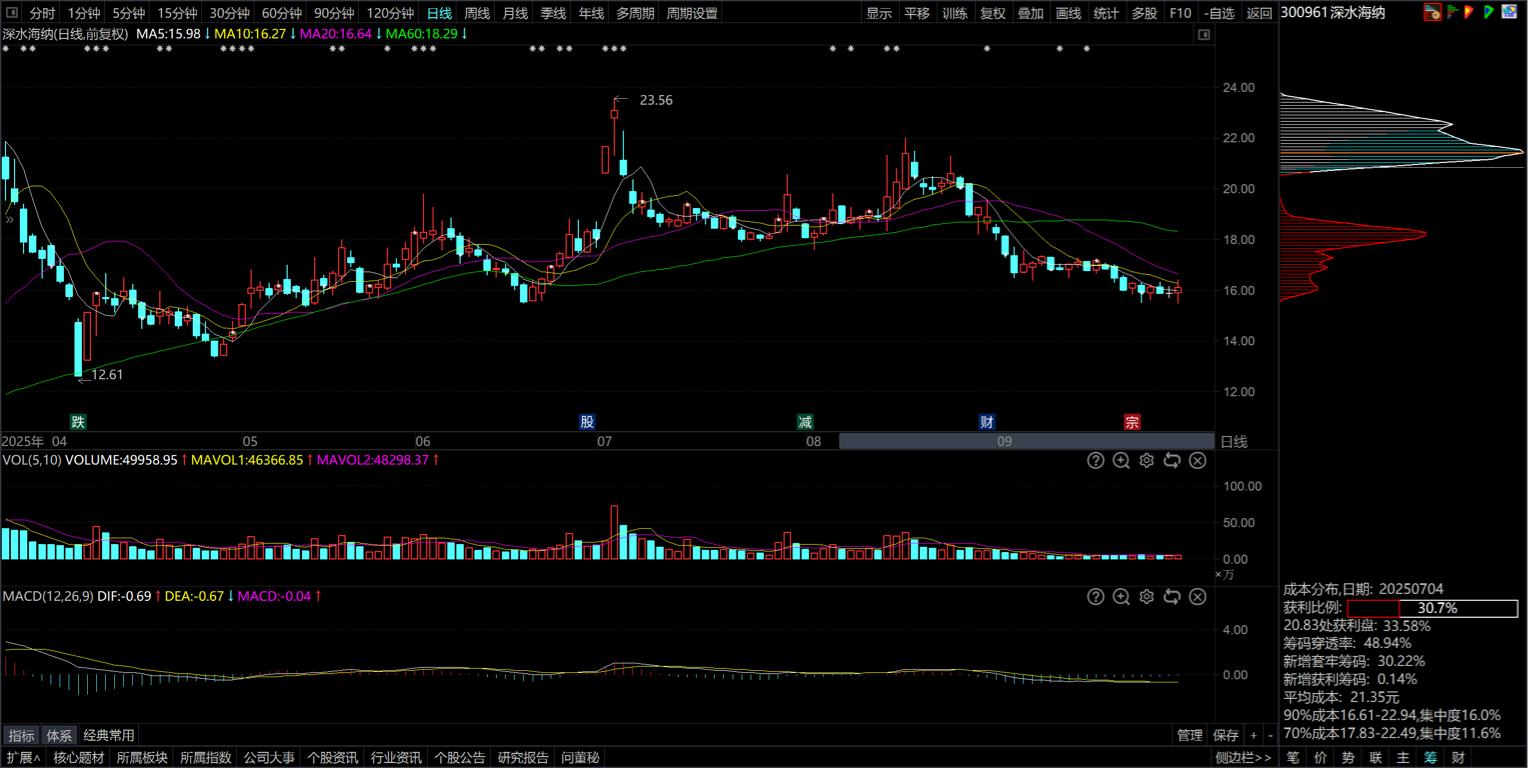Click the switch-indicator arrows icon in MACD panel
Screen dimensions: 1528x768
coord(1172,597)
